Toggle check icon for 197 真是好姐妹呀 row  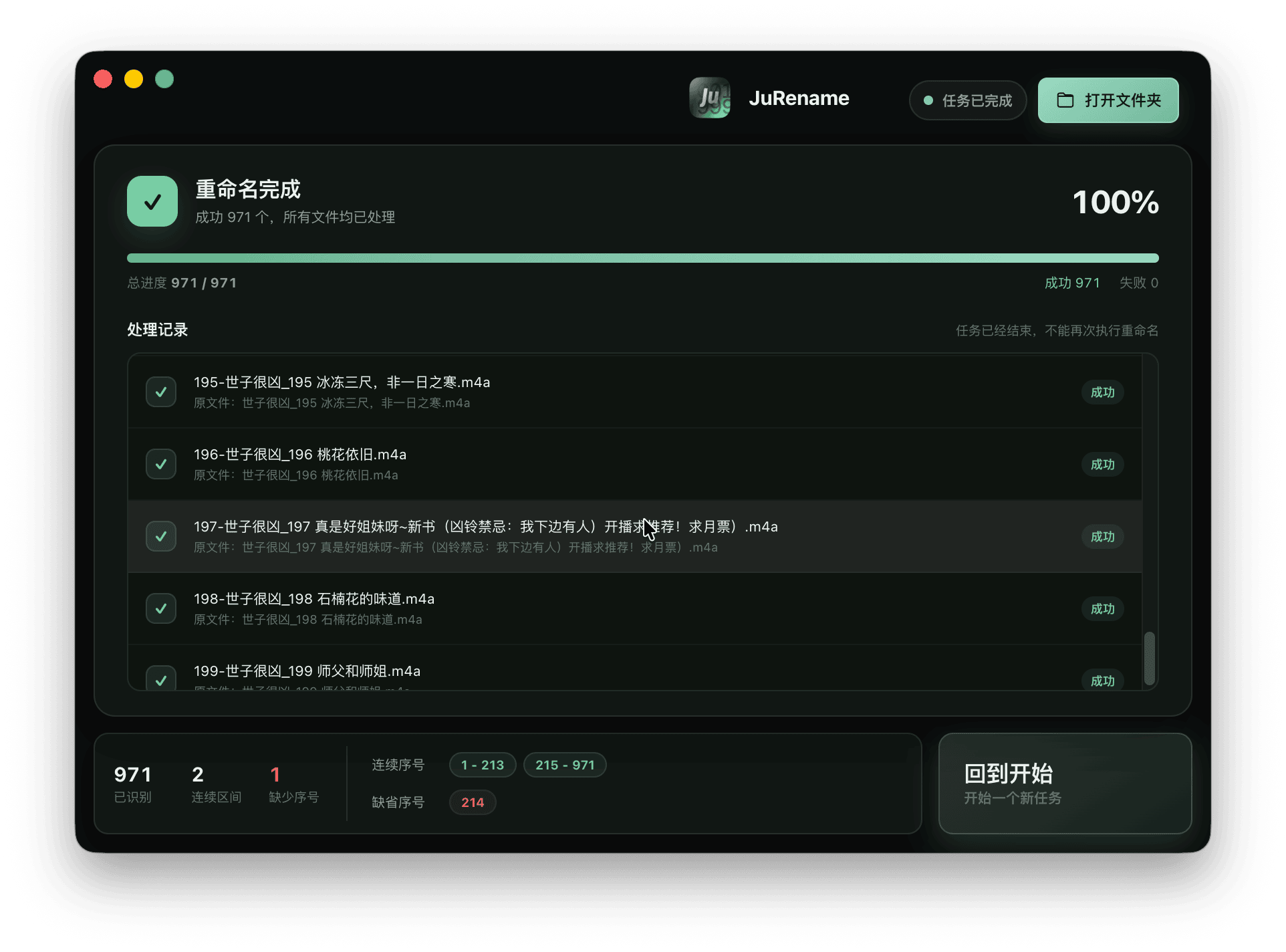(x=161, y=537)
